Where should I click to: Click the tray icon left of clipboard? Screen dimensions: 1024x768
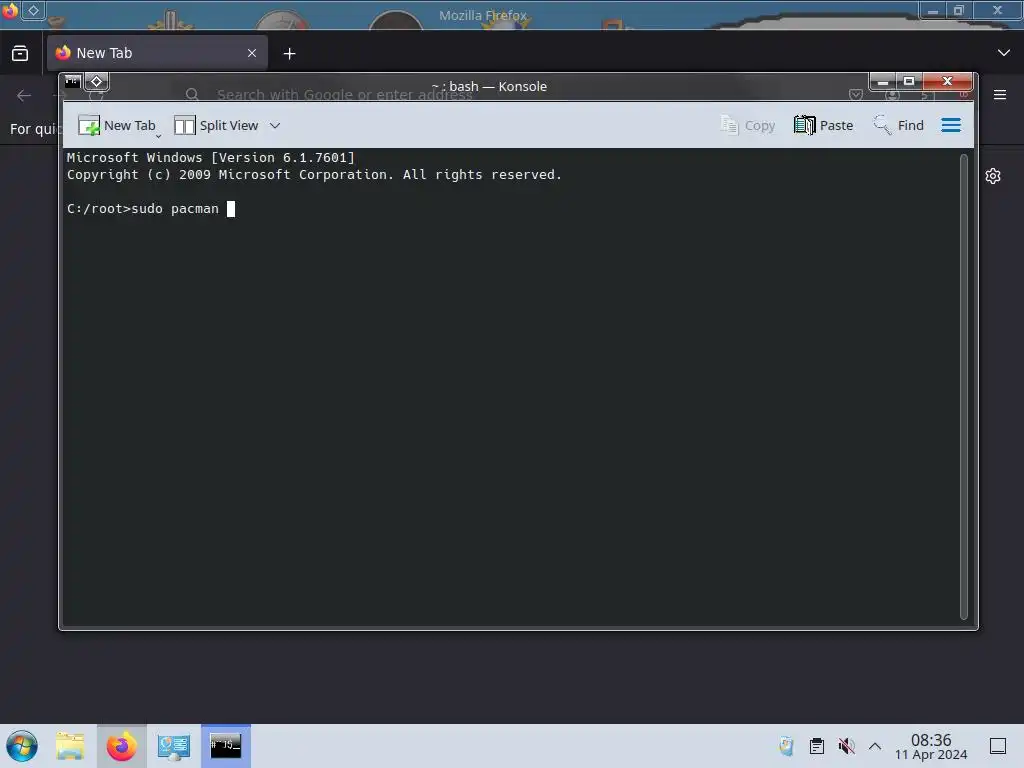point(786,746)
